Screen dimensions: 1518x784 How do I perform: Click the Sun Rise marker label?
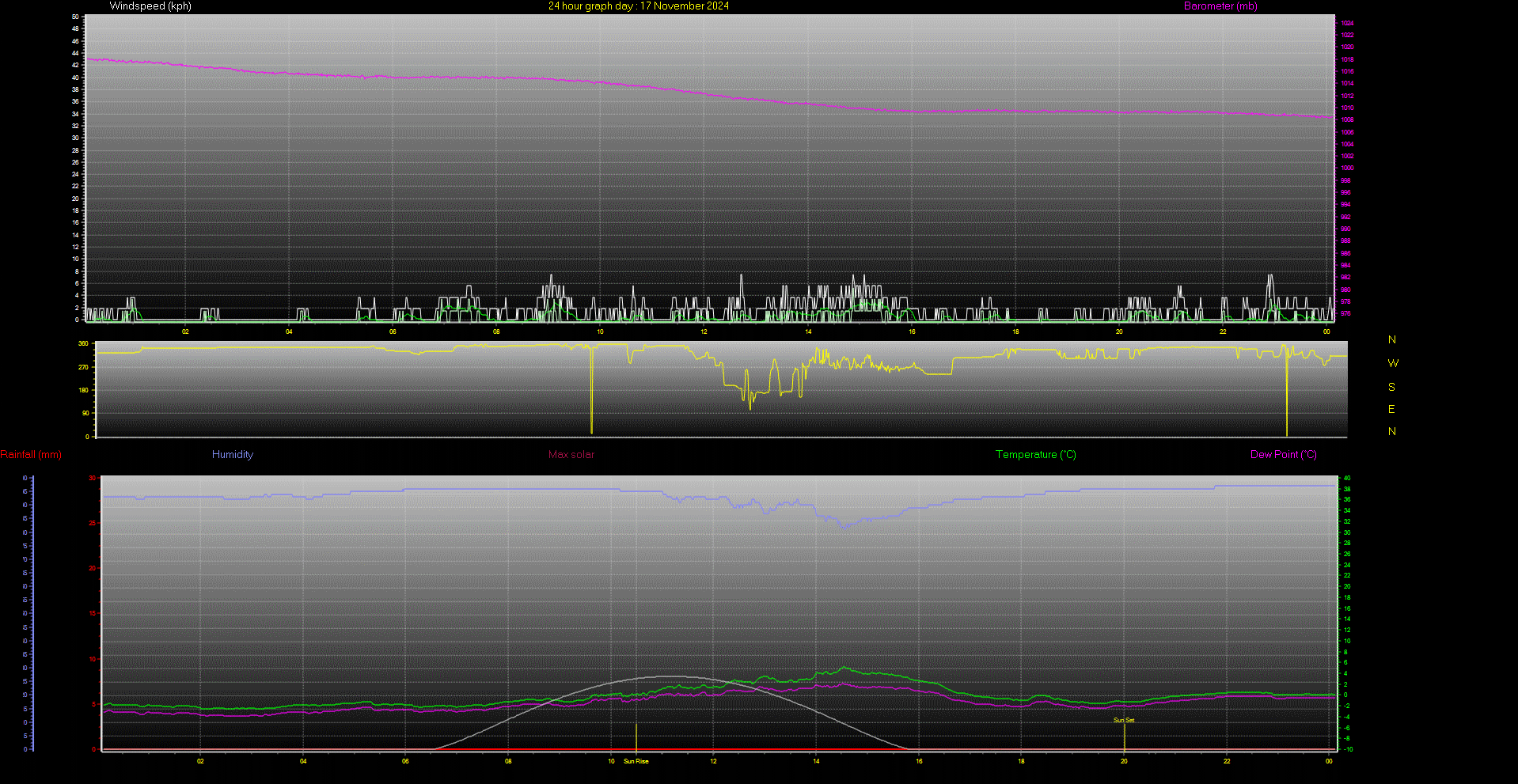636,762
